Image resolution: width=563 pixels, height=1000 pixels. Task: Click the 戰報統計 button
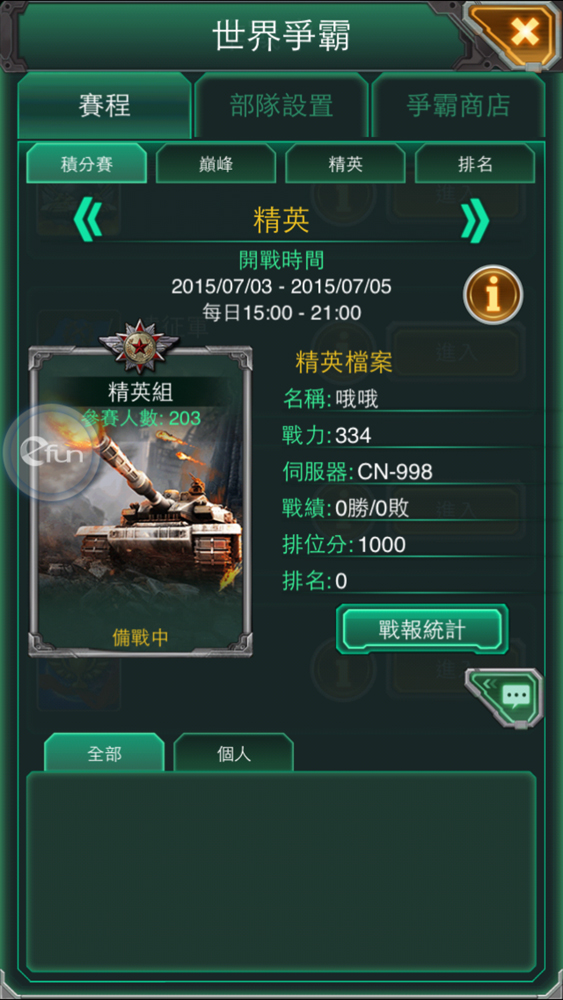click(422, 629)
